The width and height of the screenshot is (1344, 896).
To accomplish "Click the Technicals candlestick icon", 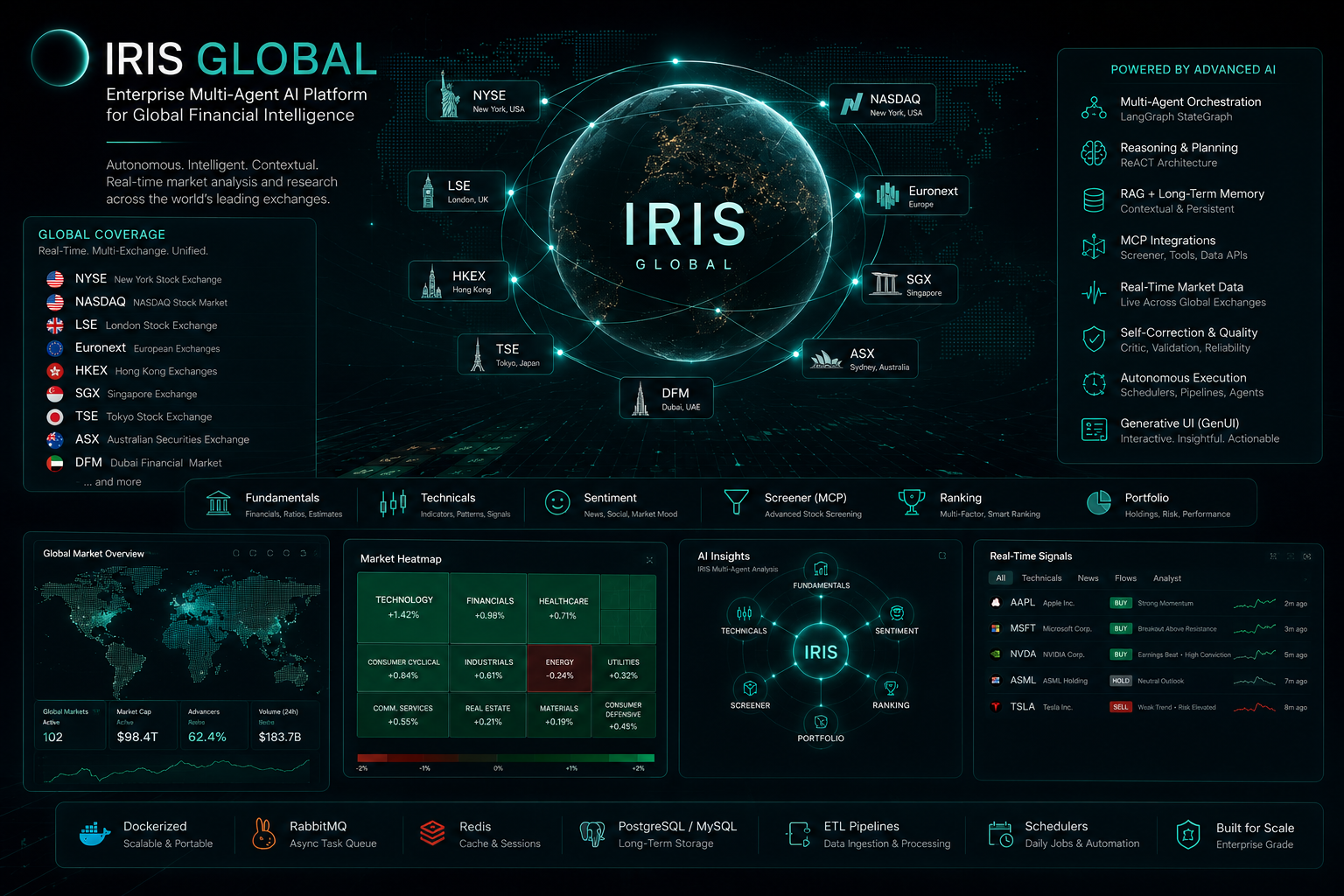I will click(x=393, y=502).
